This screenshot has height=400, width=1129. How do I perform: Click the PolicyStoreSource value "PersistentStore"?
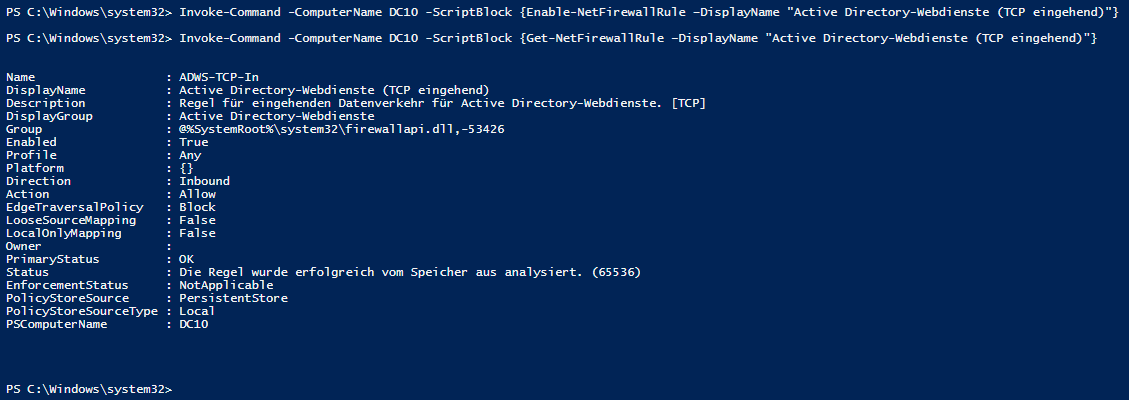233,298
